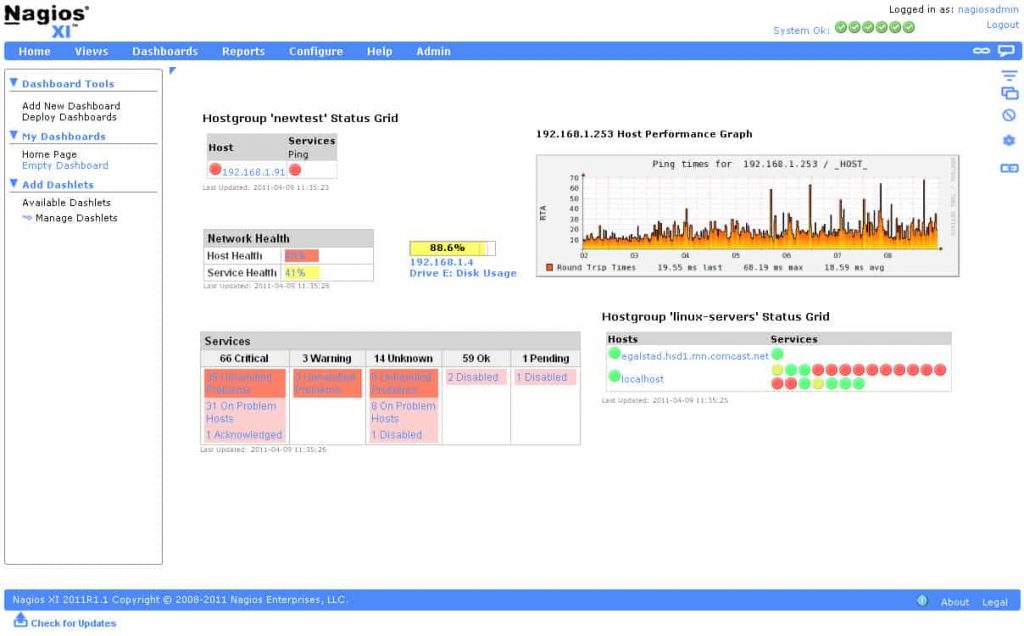Click the green host icon beside egalstad.hsd1.mn.comcast.net
Image resolution: width=1024 pixels, height=636 pixels.
pyautogui.click(x=615, y=354)
